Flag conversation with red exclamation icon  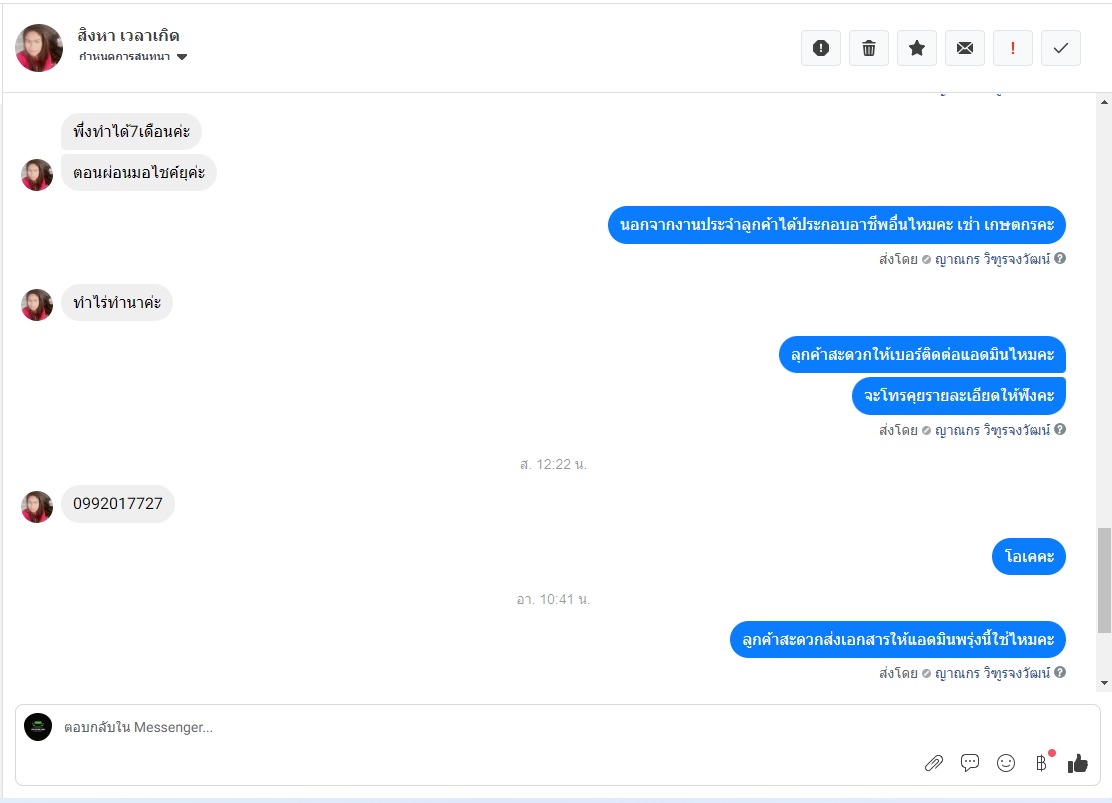[x=1013, y=48]
